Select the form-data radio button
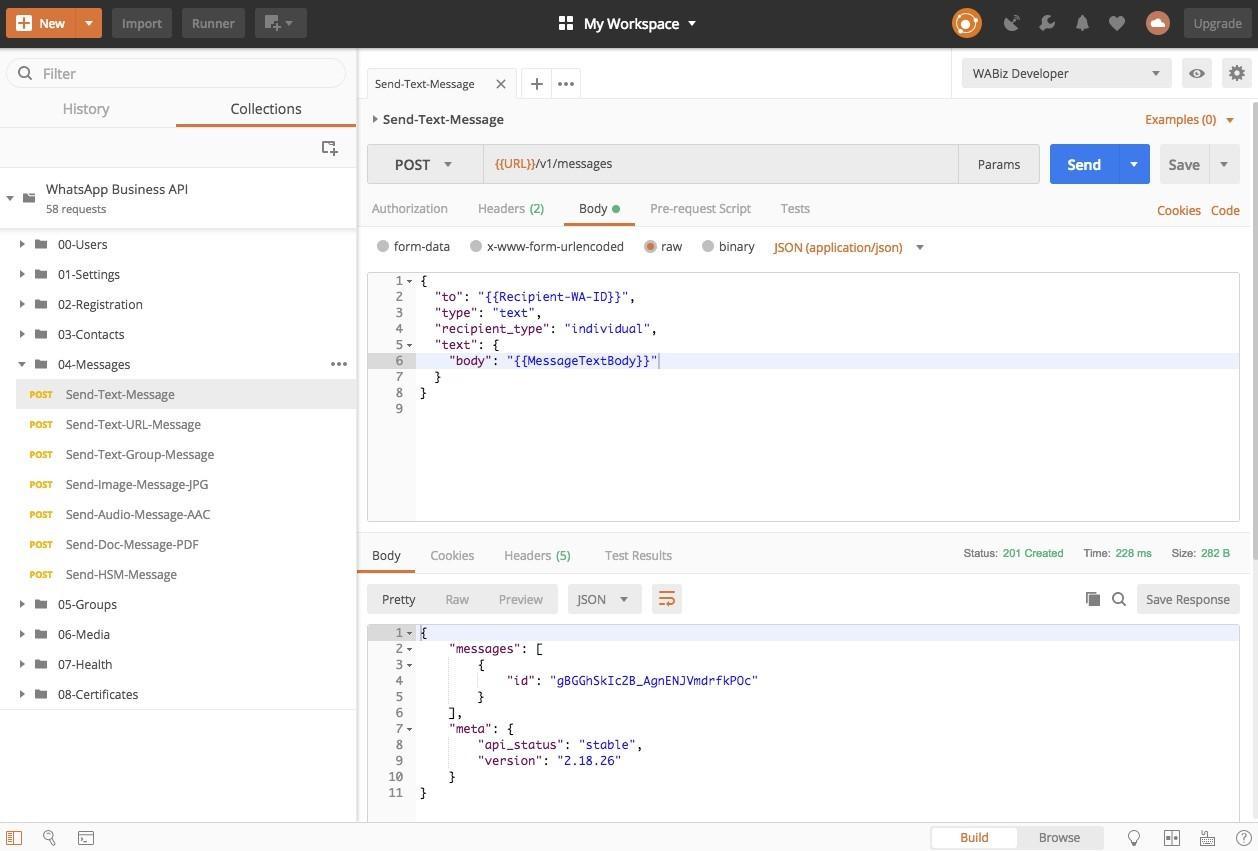Viewport: 1258px width, 851px height. tap(383, 247)
